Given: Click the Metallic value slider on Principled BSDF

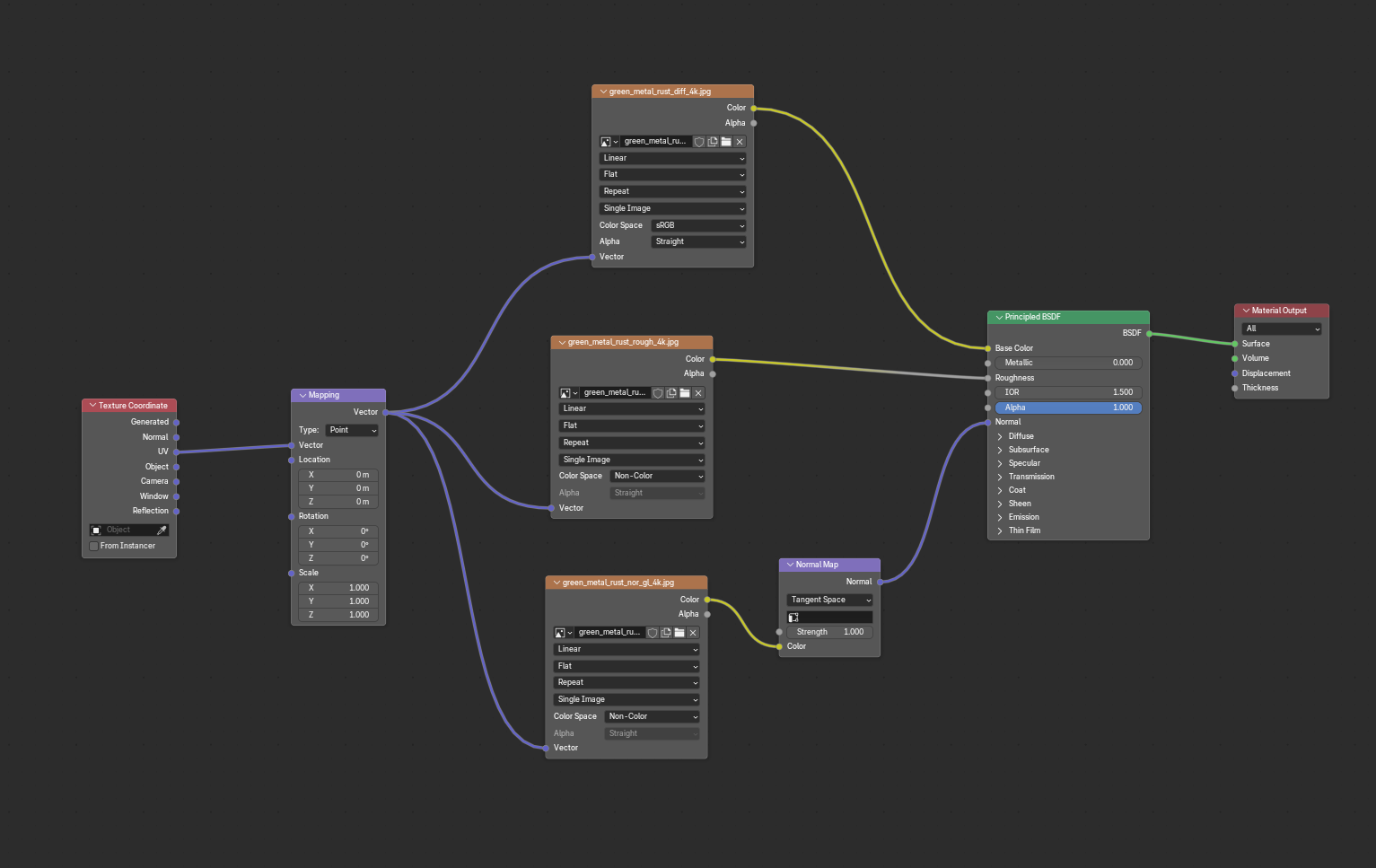Looking at the screenshot, I should [x=1067, y=362].
